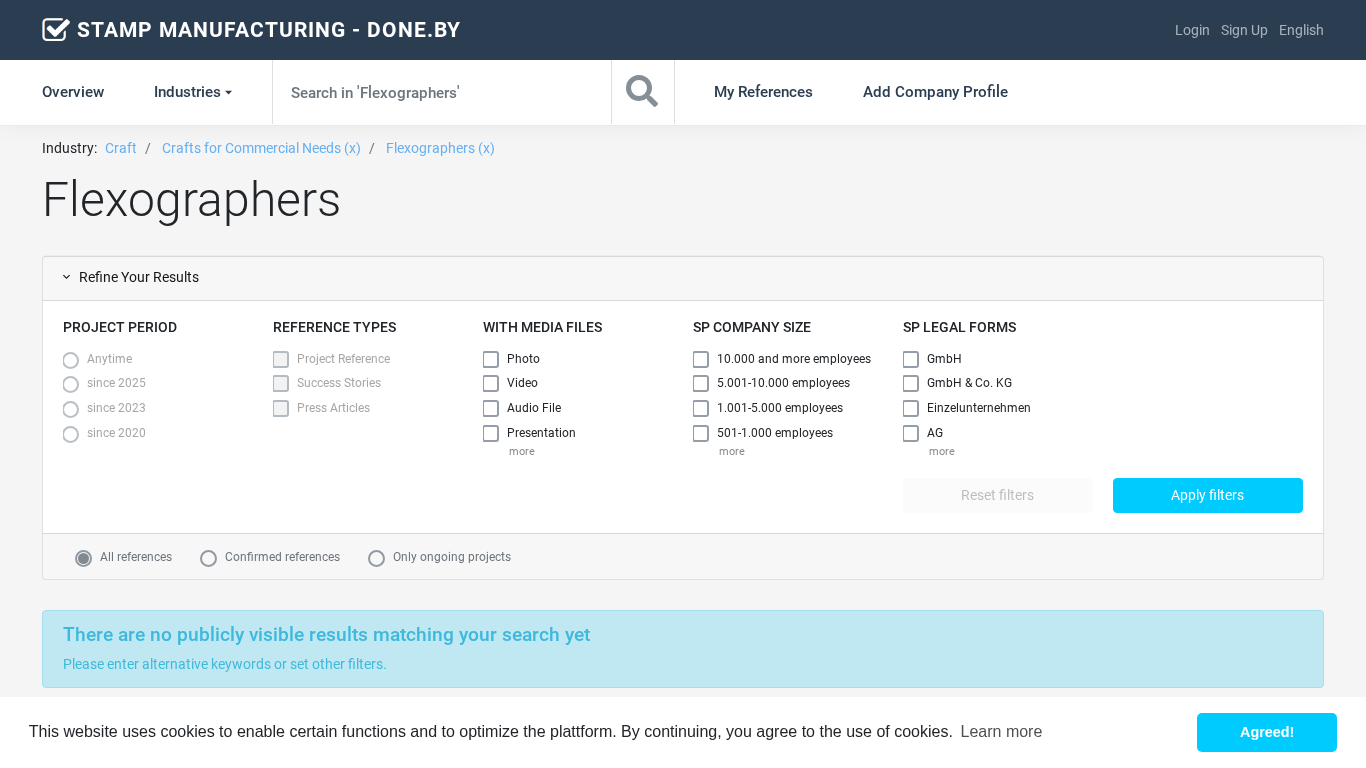Check 10.000 and more employees
This screenshot has width=1366, height=768.
[x=701, y=359]
